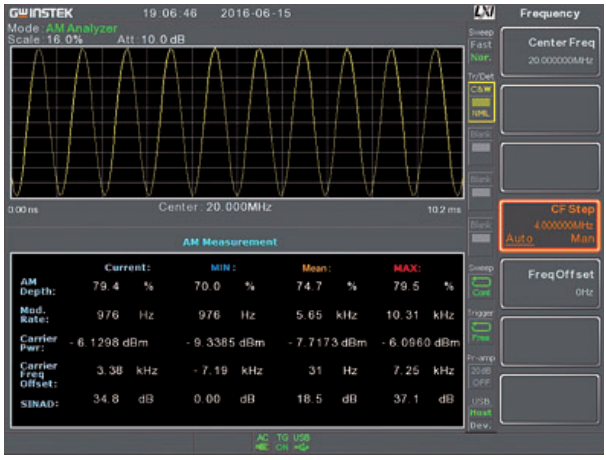Click current carrier offset 3.38 kHz
This screenshot has height=460, width=606.
(127, 371)
